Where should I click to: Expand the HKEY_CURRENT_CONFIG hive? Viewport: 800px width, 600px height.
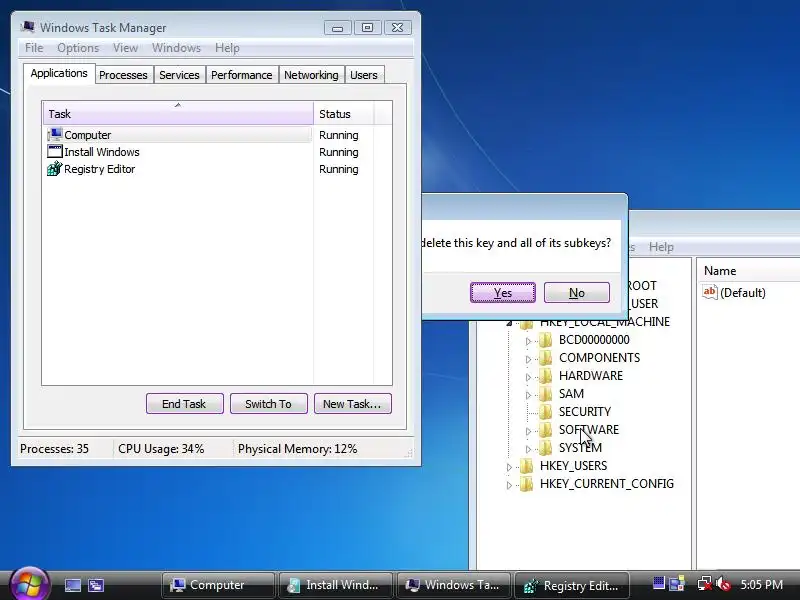pos(509,485)
